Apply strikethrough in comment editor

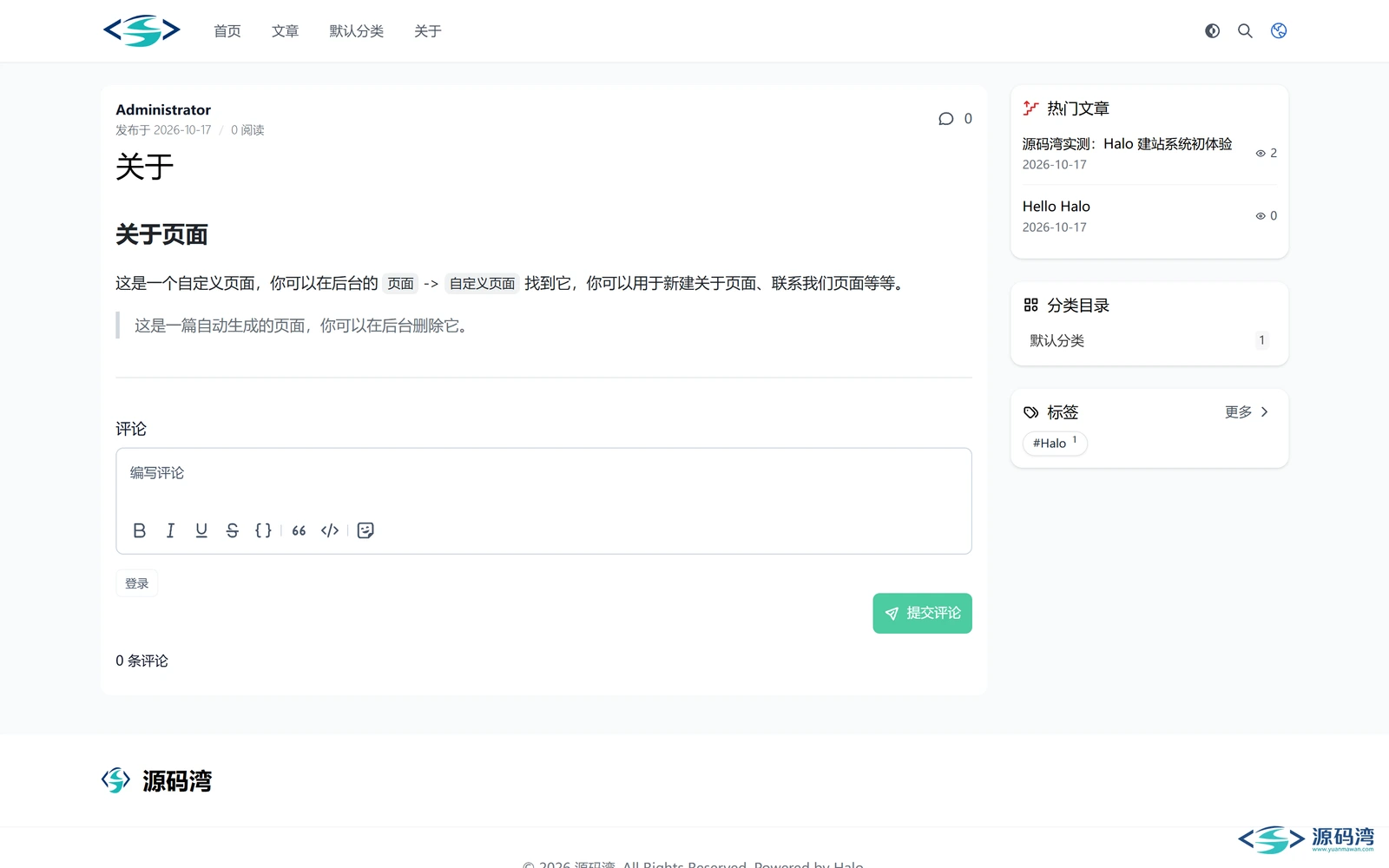tap(232, 530)
